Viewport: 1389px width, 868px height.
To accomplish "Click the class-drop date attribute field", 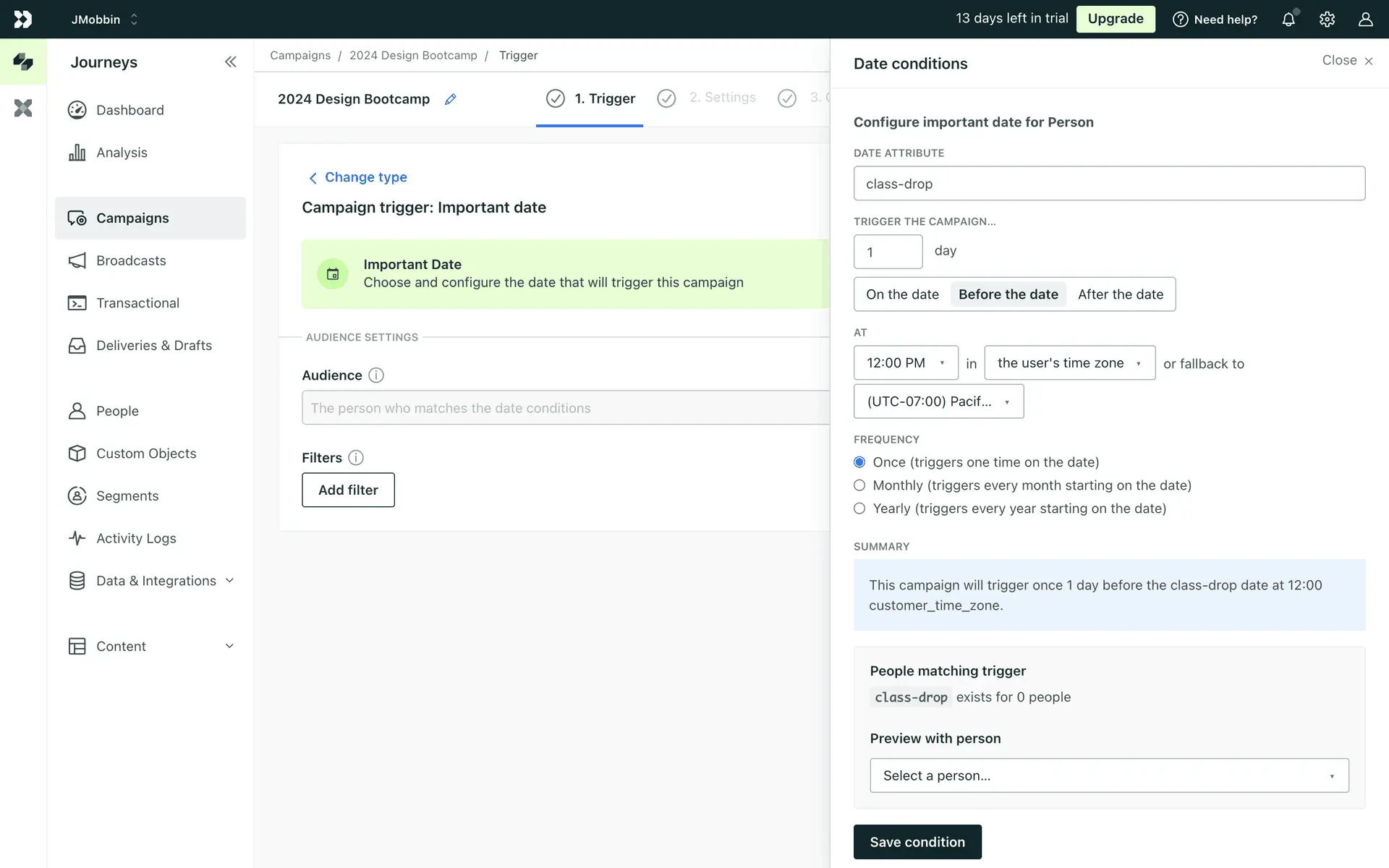I will coord(1108,184).
